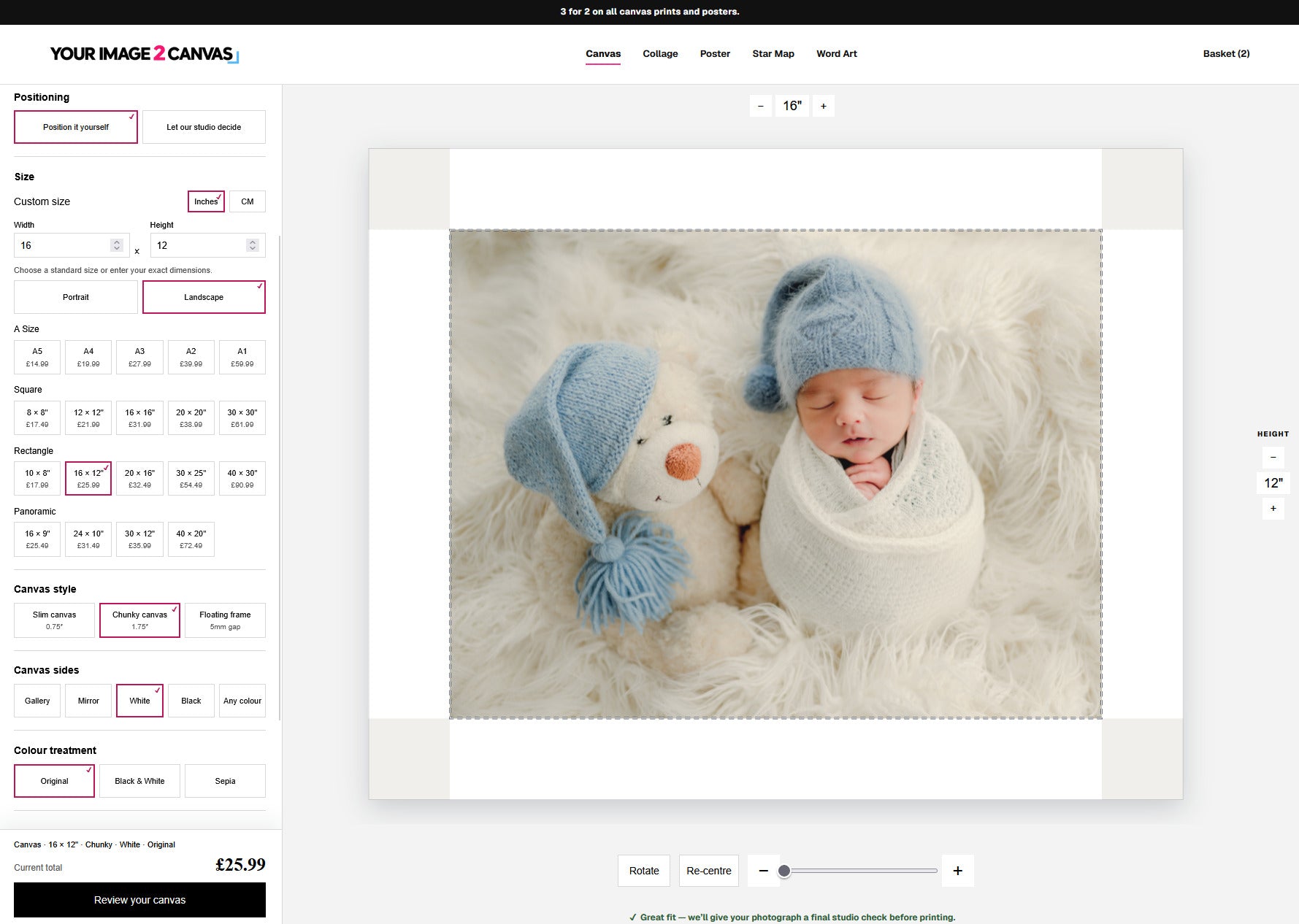This screenshot has width=1299, height=924.
Task: Set canvas sides to Gallery
Action: [37, 701]
